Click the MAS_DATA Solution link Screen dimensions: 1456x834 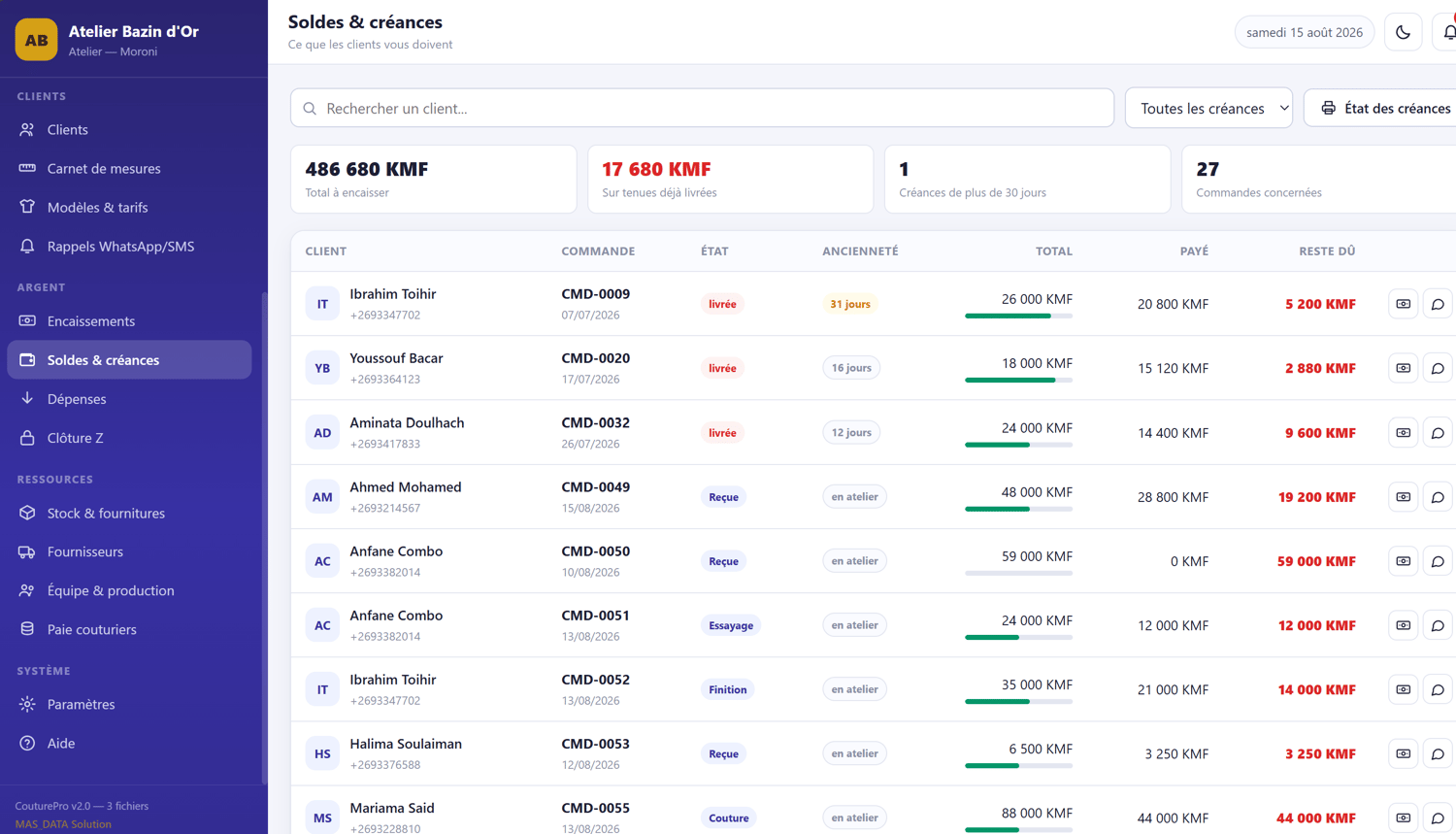(x=63, y=824)
